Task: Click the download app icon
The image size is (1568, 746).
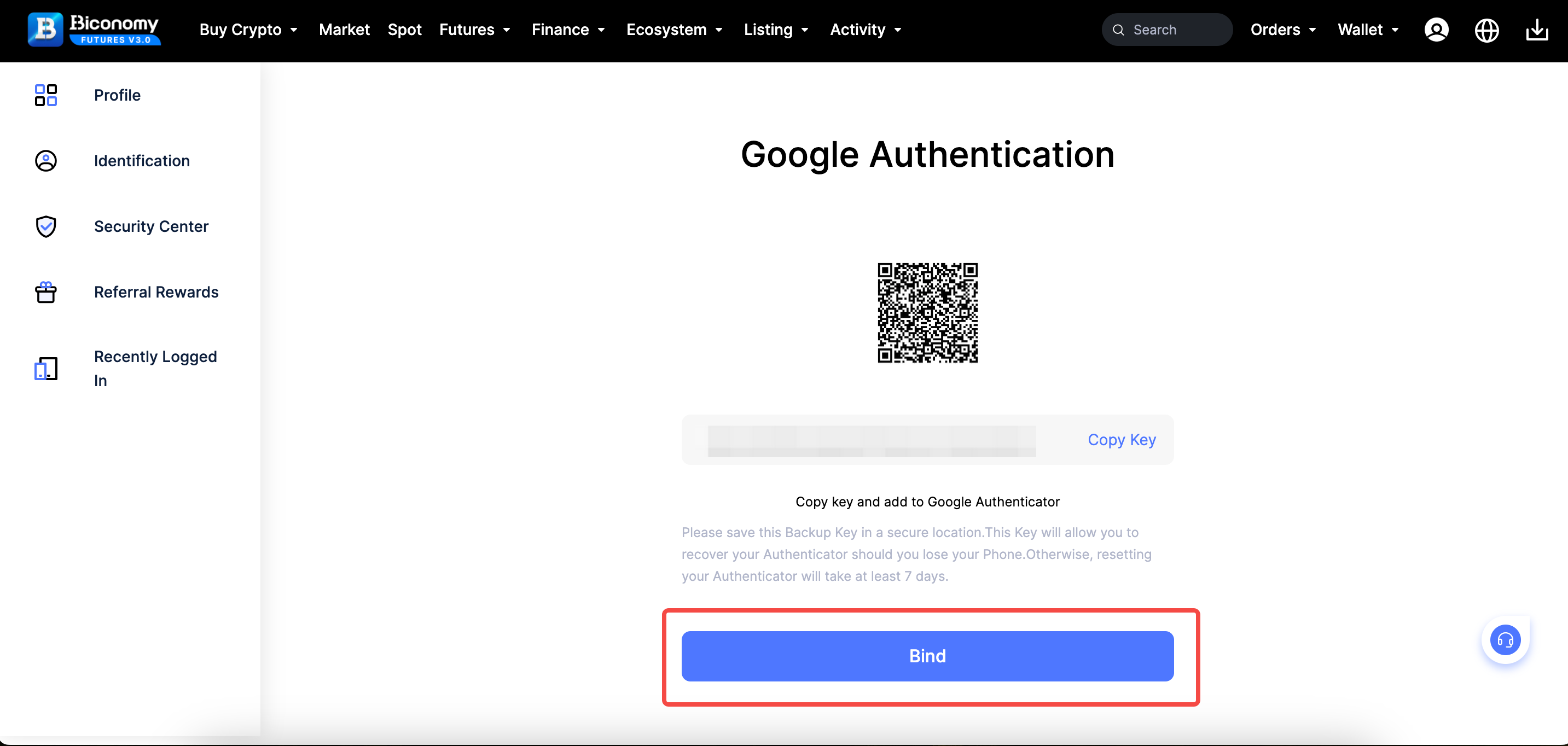Action: (x=1537, y=30)
